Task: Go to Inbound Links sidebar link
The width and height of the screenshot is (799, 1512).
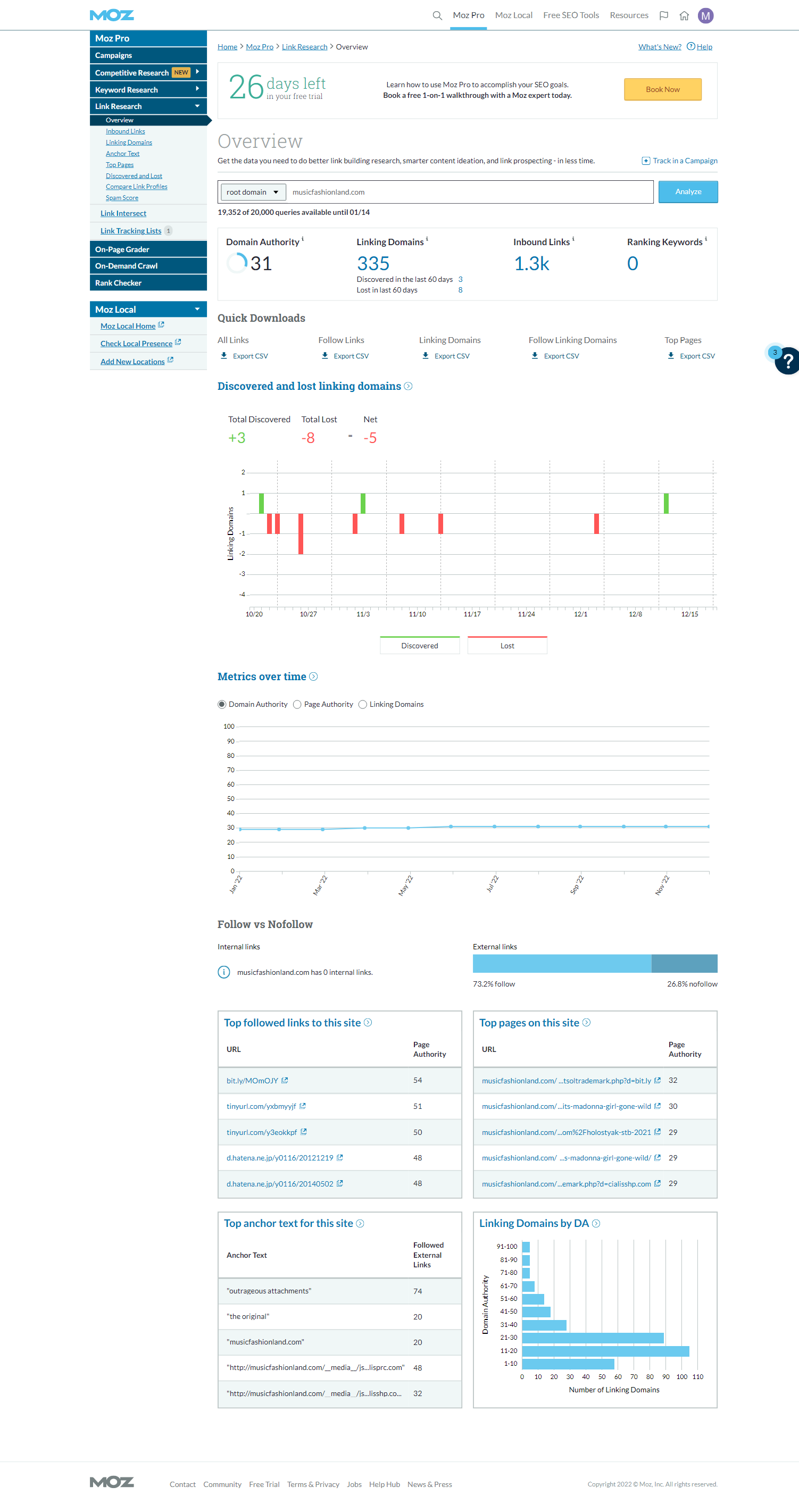Action: pyautogui.click(x=125, y=131)
